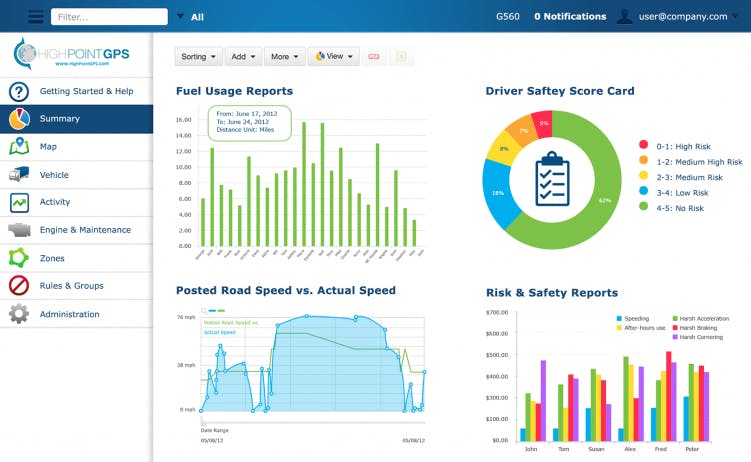751x462 pixels.
Task: Click the Activity chart icon
Action: pos(19,203)
